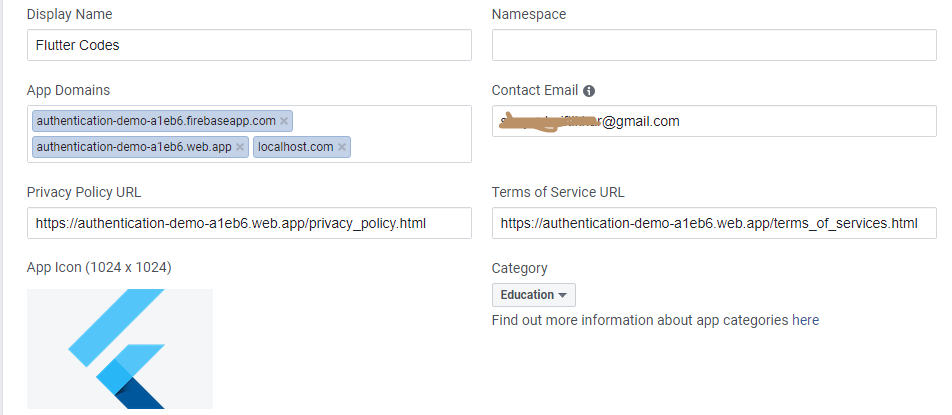The height and width of the screenshot is (415, 952).
Task: Click the empty Namespace field
Action: point(714,45)
